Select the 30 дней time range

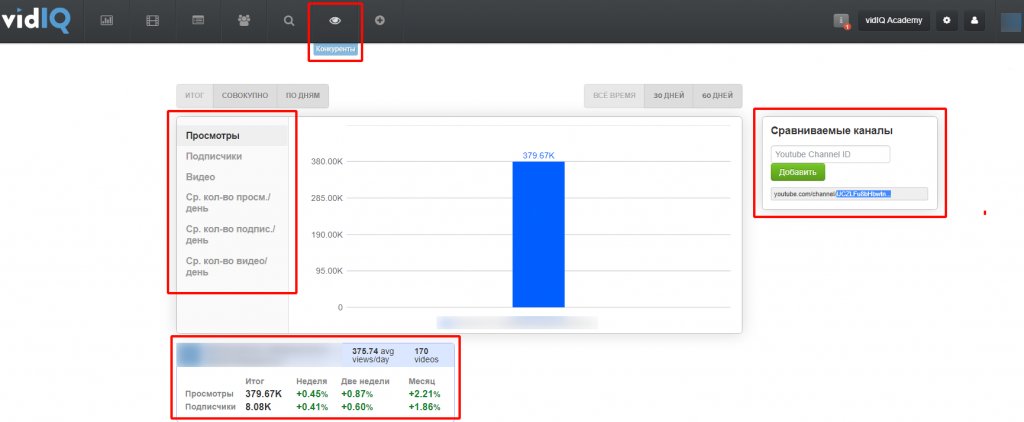pos(669,95)
